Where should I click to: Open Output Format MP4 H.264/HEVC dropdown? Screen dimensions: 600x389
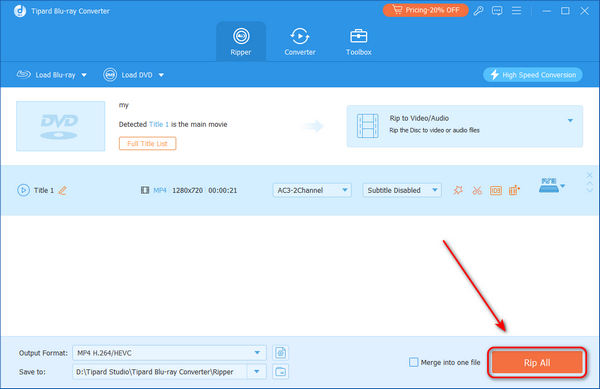[169, 353]
